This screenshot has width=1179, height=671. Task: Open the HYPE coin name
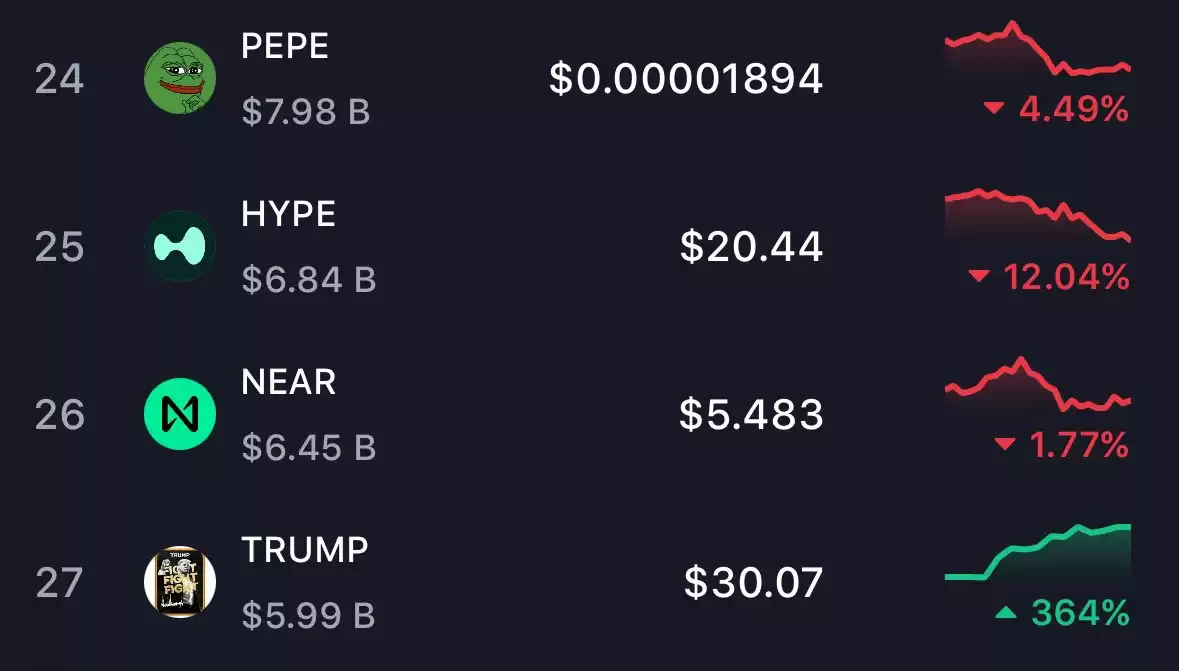tap(288, 214)
